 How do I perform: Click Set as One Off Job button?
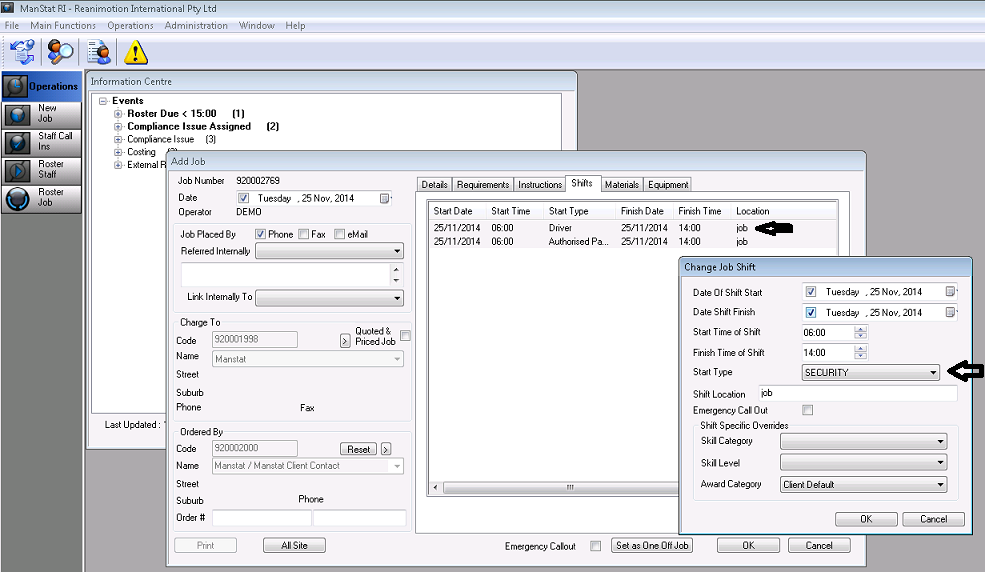click(651, 546)
